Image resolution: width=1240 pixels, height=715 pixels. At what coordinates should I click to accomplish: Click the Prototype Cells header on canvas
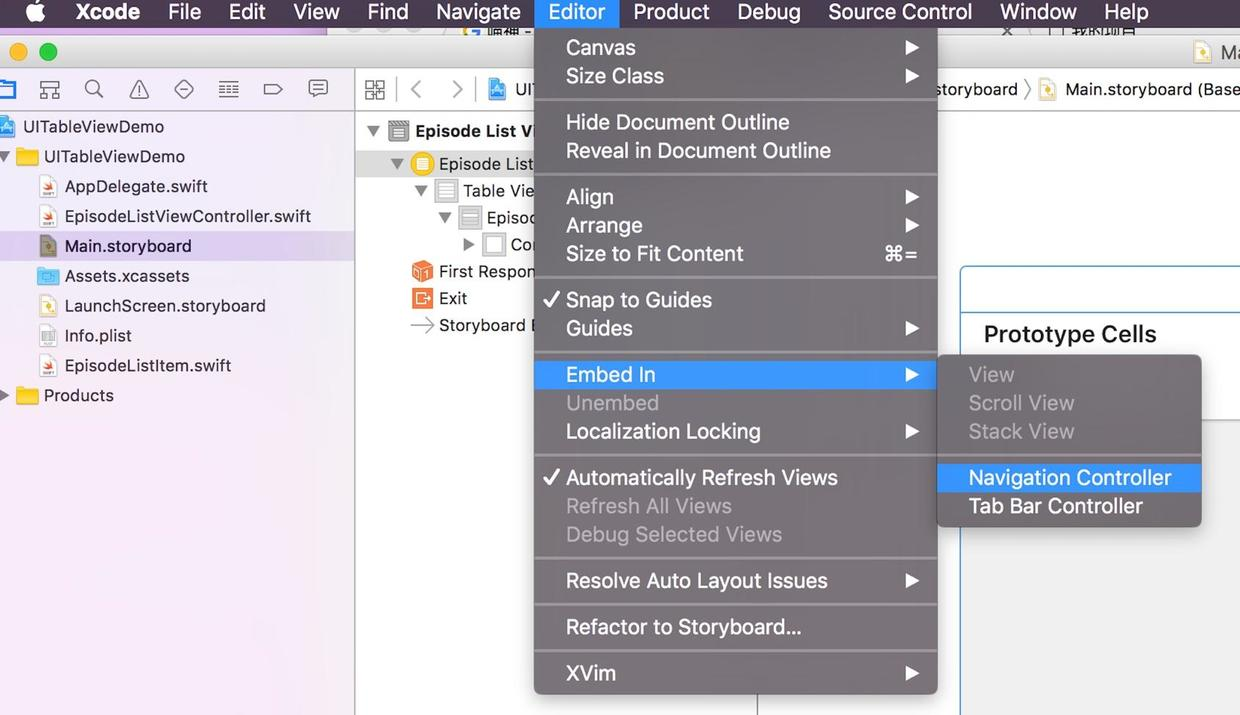(1070, 335)
